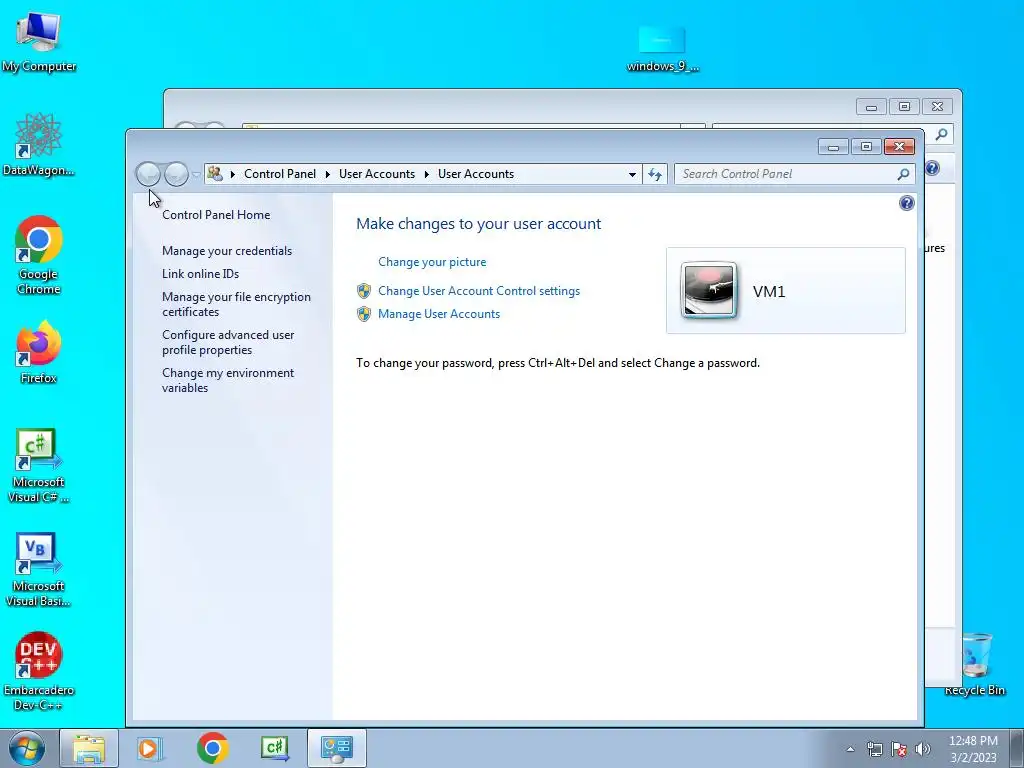Launch Firefox from the desktop shortcut
Image resolution: width=1024 pixels, height=768 pixels.
coord(39,351)
